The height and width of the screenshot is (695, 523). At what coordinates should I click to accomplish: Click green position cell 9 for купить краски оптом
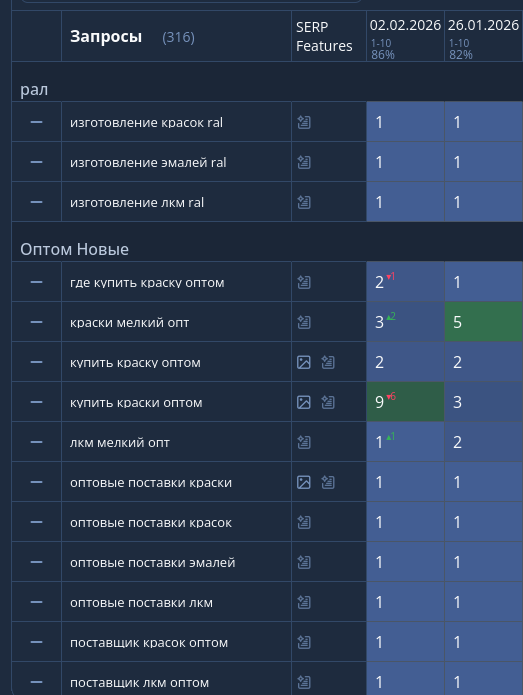(405, 402)
